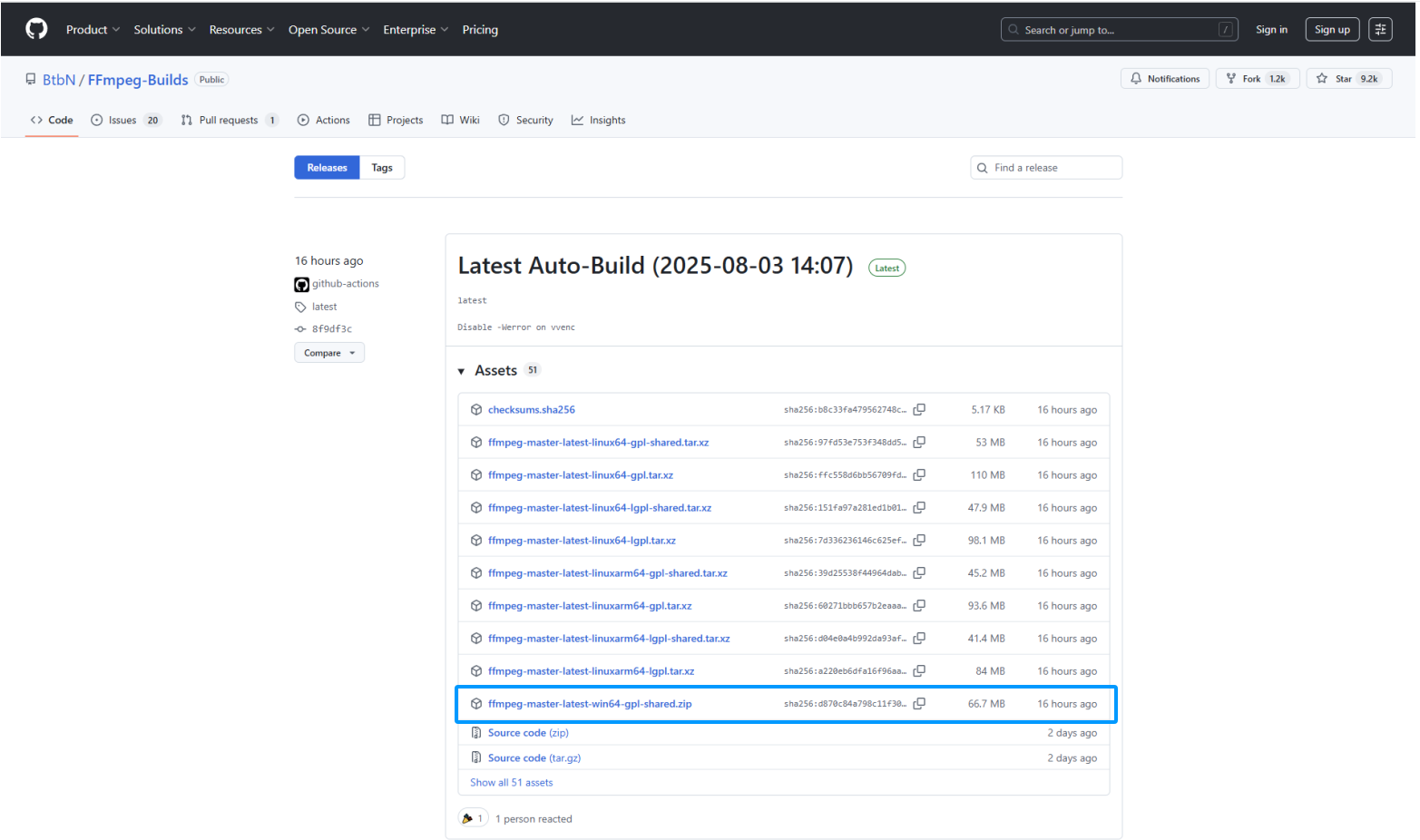Open the Latest Auto-Build release title
Viewport: 1420px width, 840px height.
pos(655,266)
